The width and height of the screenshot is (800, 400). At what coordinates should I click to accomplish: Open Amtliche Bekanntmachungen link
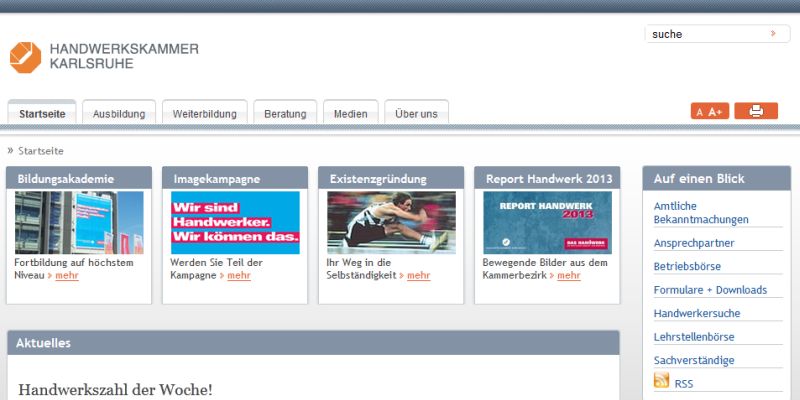pos(701,213)
